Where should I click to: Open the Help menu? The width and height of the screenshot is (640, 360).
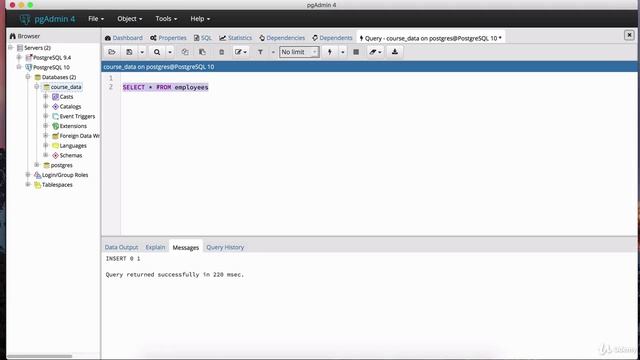[200, 19]
